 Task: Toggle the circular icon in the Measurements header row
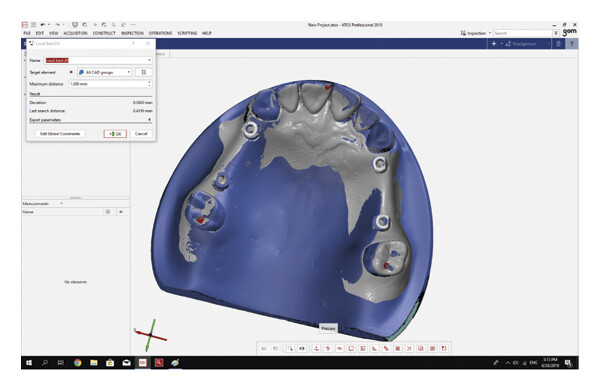coord(108,212)
